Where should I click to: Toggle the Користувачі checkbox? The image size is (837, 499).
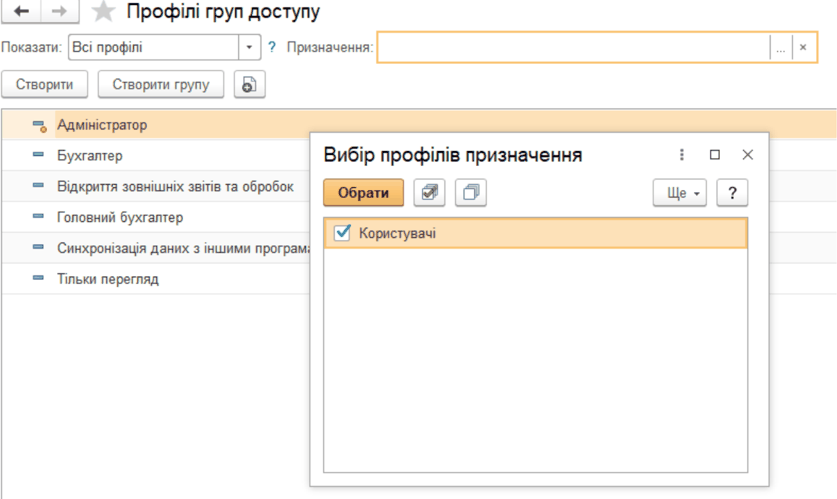coord(342,233)
